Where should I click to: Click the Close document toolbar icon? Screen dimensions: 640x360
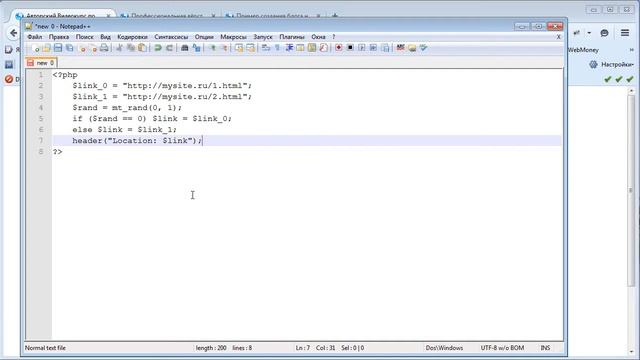pos(82,48)
